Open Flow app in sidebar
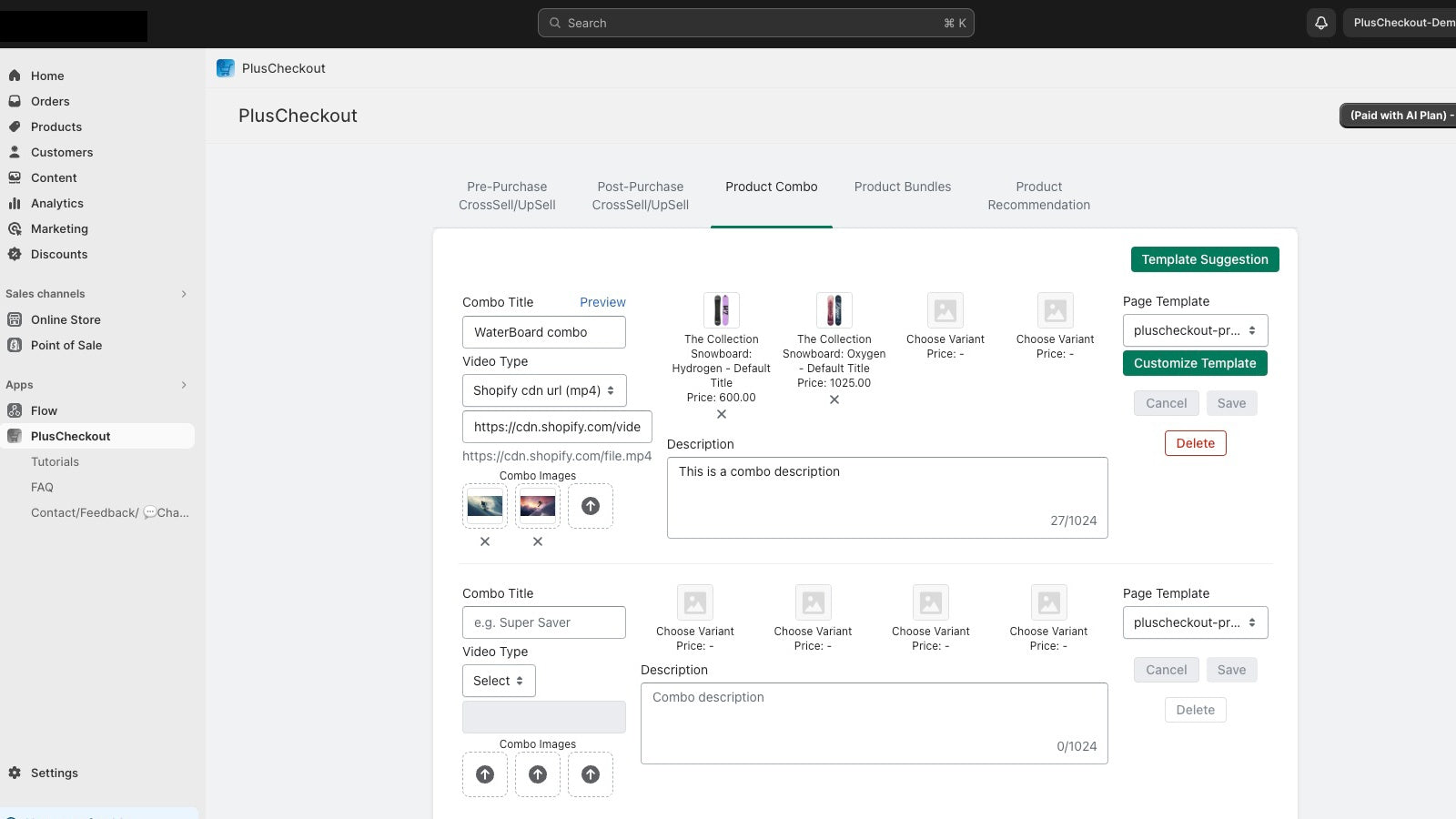 pyautogui.click(x=44, y=410)
